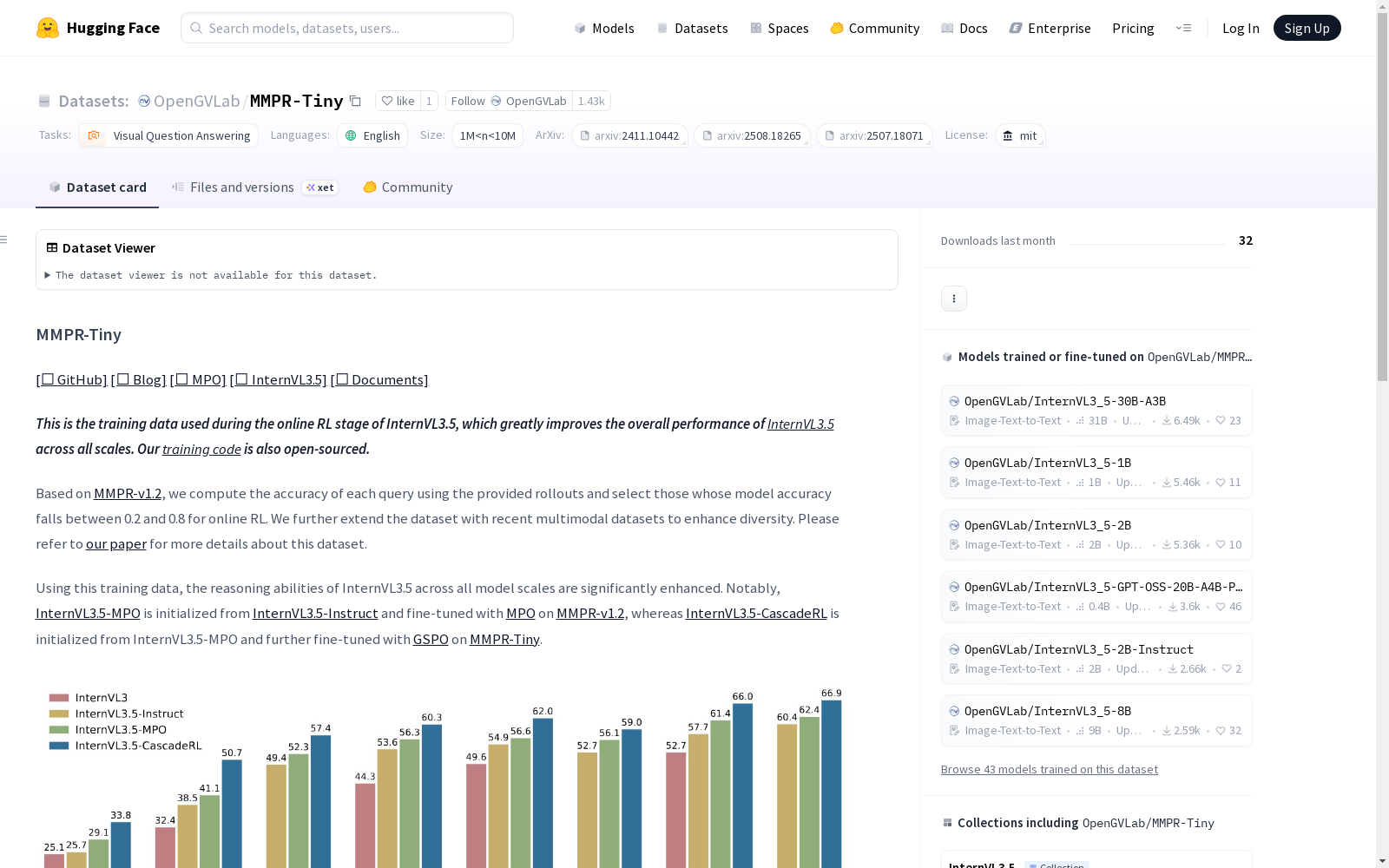Click the Visual Question Answering task icon
Viewport: 1389px width, 868px height.
[x=94, y=135]
